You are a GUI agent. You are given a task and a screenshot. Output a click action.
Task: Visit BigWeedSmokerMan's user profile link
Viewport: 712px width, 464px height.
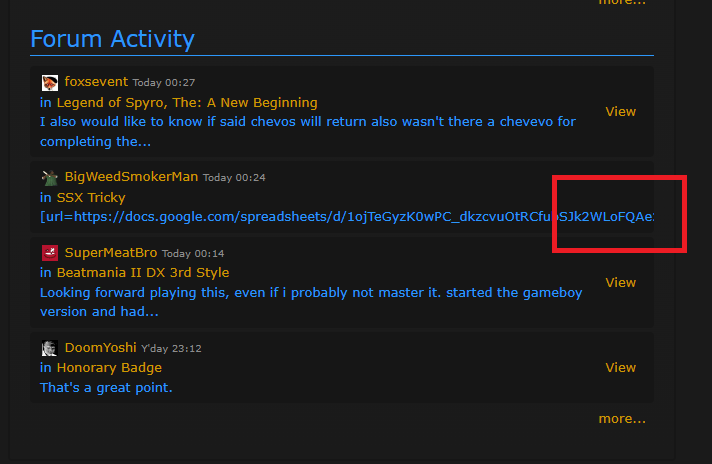[x=131, y=177]
